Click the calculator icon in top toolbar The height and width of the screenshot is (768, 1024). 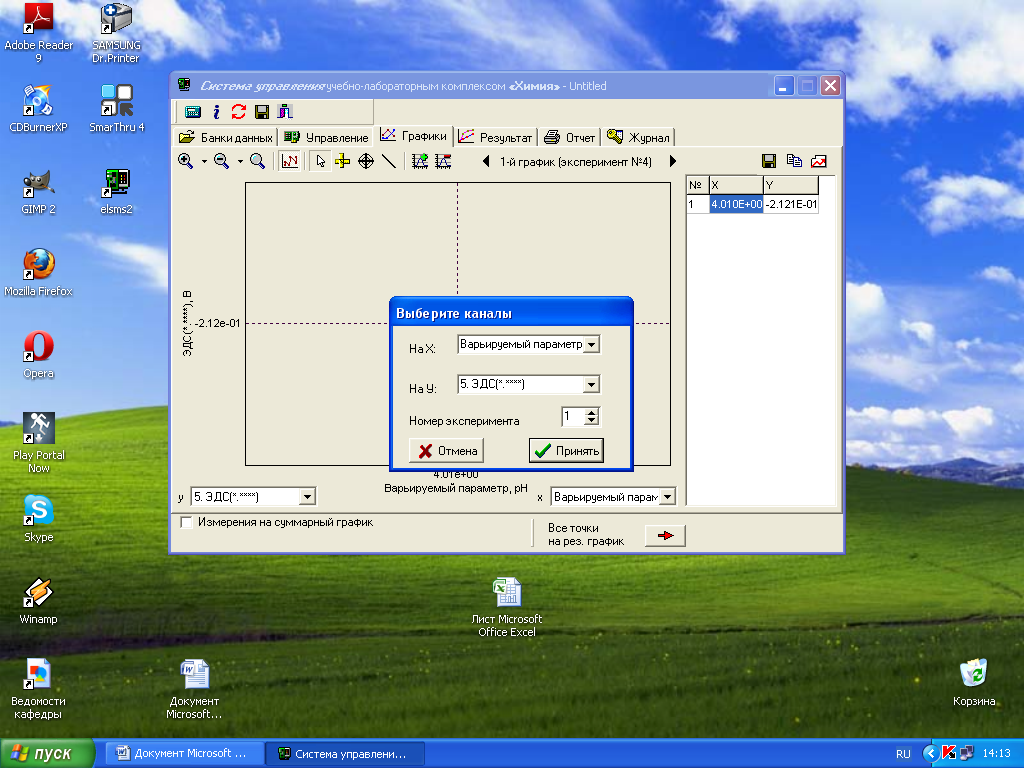[x=193, y=112]
